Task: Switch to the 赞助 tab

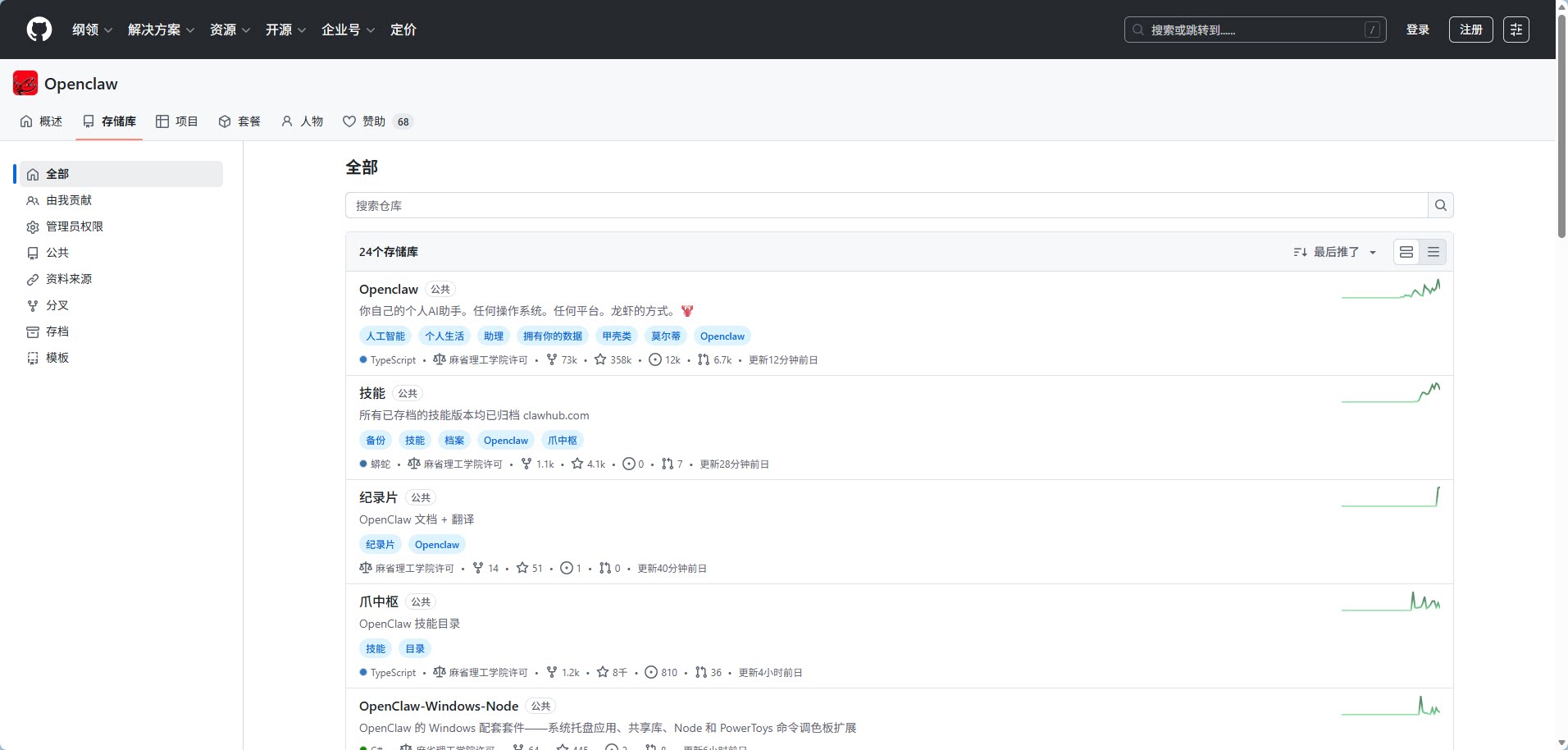Action: tap(377, 121)
